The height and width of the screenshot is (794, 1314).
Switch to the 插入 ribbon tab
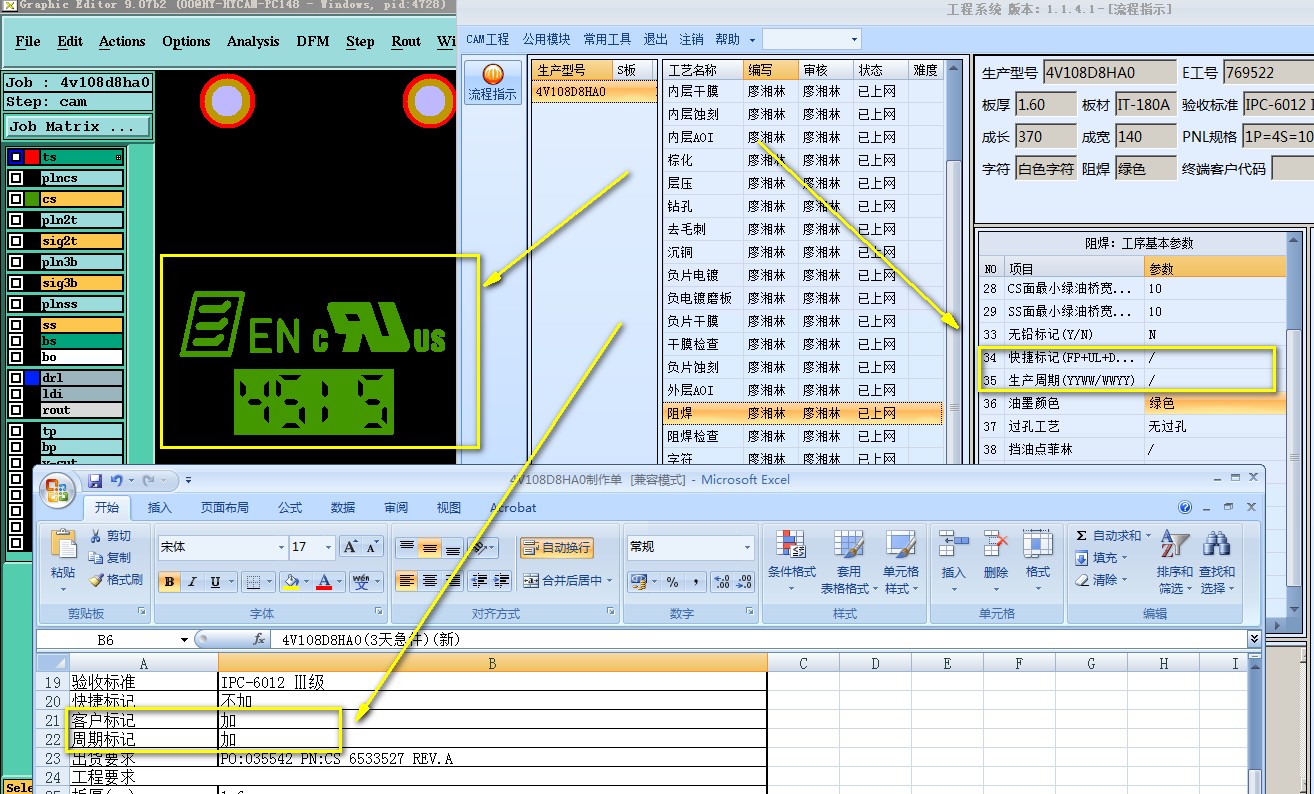pos(159,508)
